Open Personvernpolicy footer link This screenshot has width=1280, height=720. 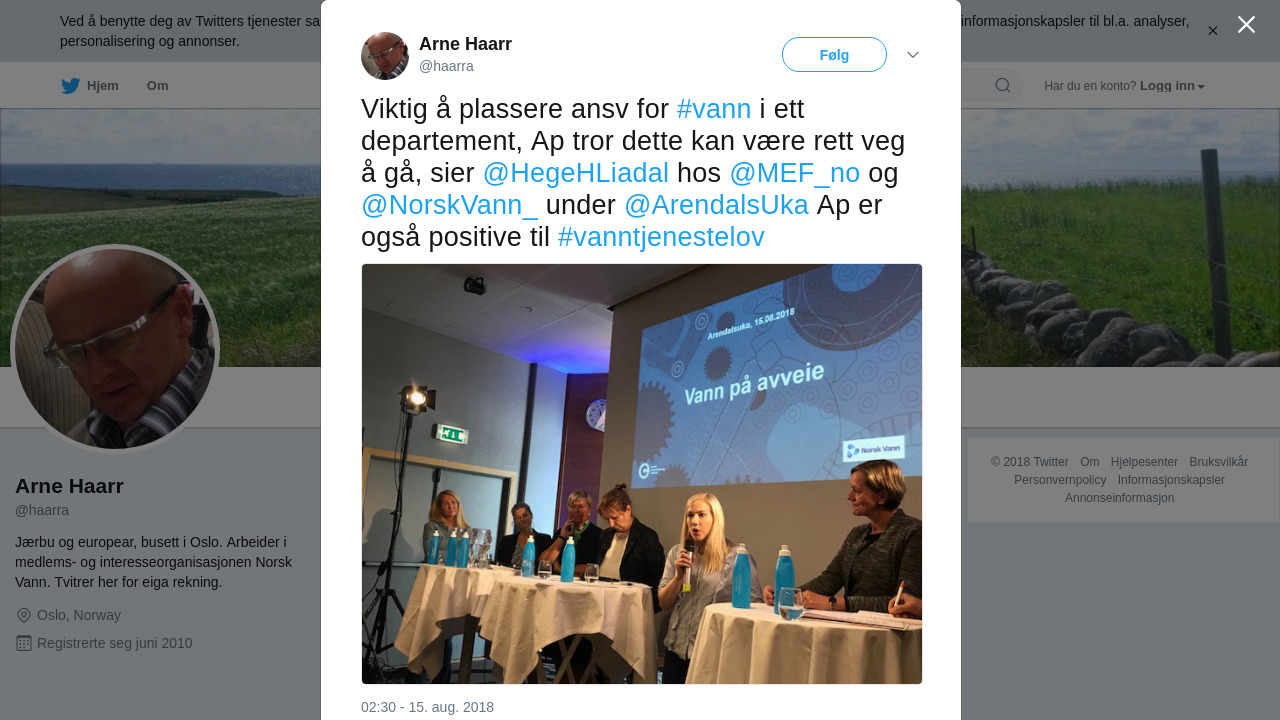pyautogui.click(x=1060, y=480)
